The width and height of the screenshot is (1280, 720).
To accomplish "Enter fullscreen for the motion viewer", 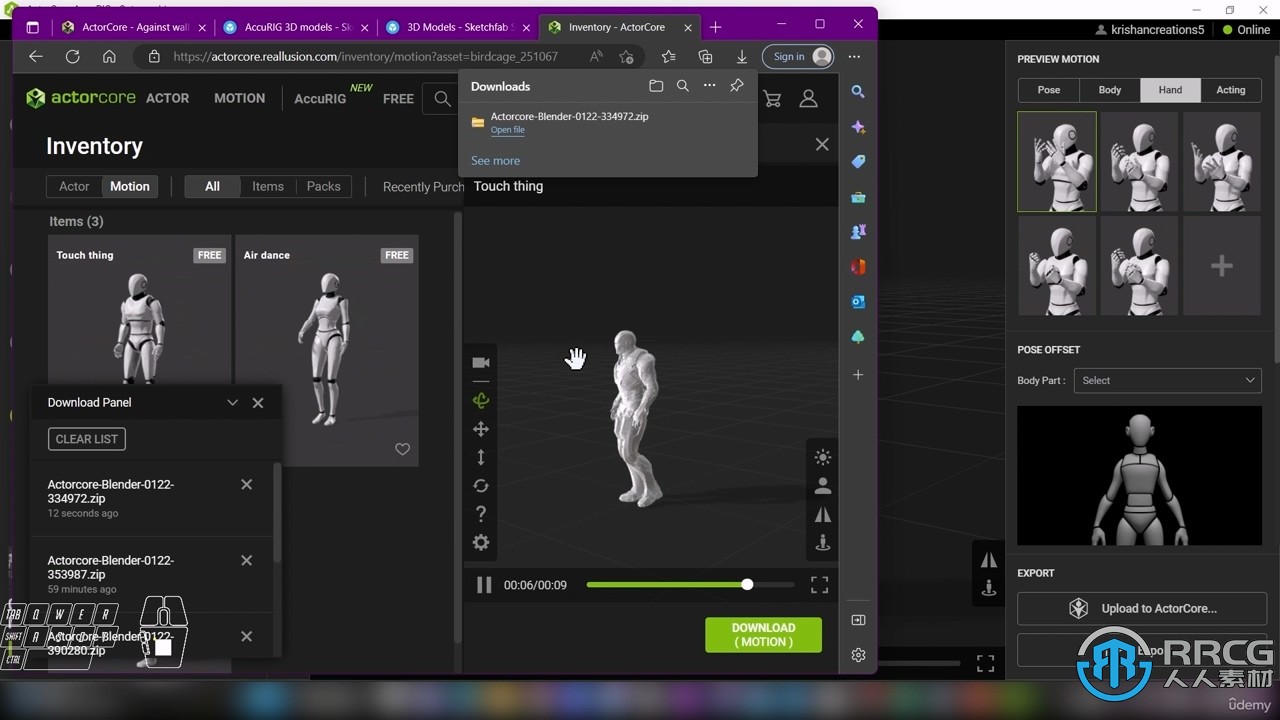I will [x=819, y=585].
